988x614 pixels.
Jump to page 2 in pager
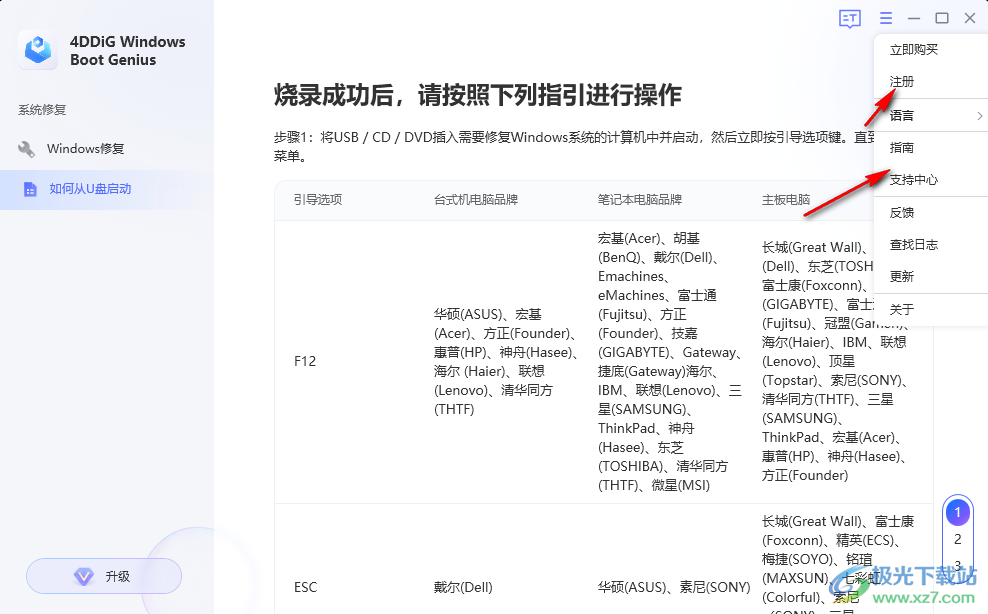[x=957, y=539]
